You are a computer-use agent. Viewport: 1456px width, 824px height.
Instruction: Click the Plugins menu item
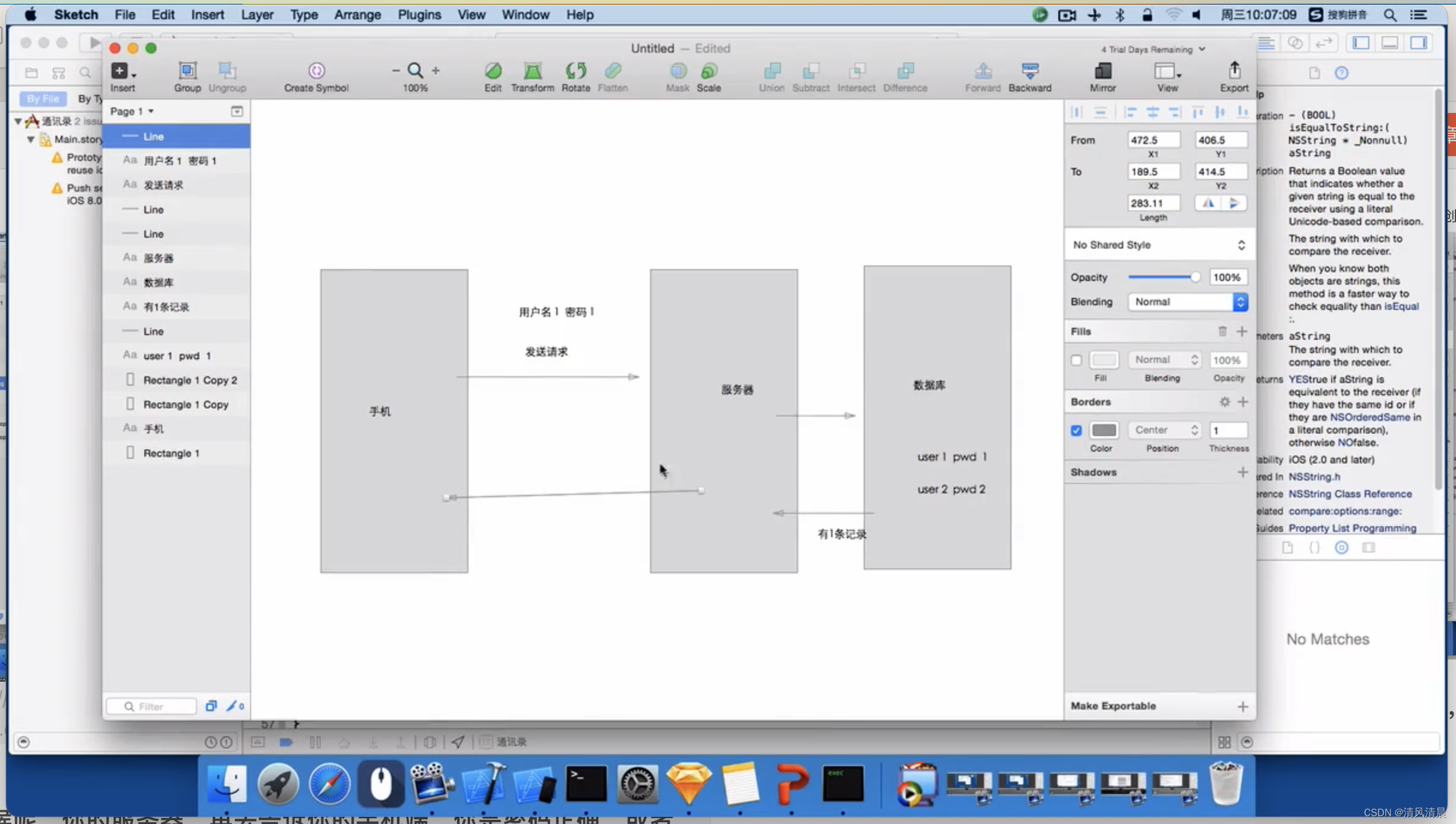point(419,14)
